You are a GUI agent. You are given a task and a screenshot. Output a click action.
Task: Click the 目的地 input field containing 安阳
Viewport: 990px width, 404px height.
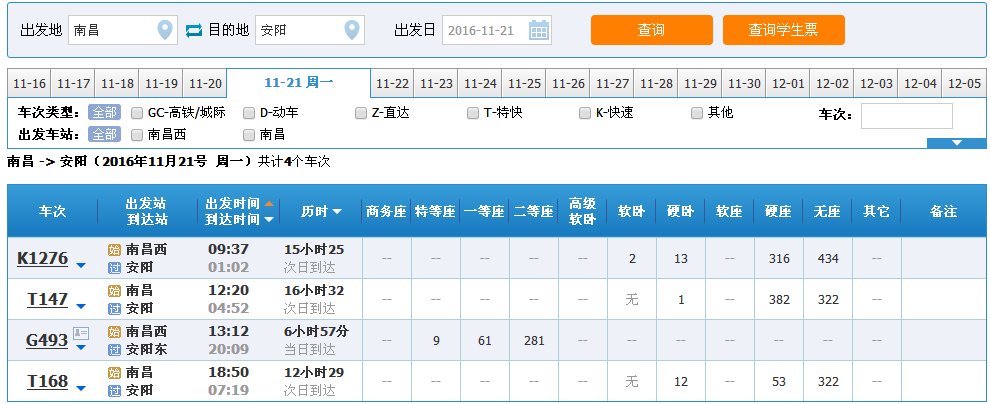pyautogui.click(x=310, y=30)
